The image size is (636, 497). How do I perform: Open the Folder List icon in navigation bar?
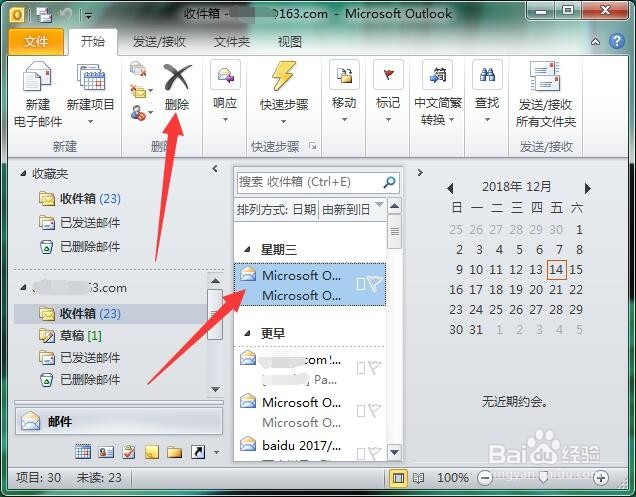[175, 452]
